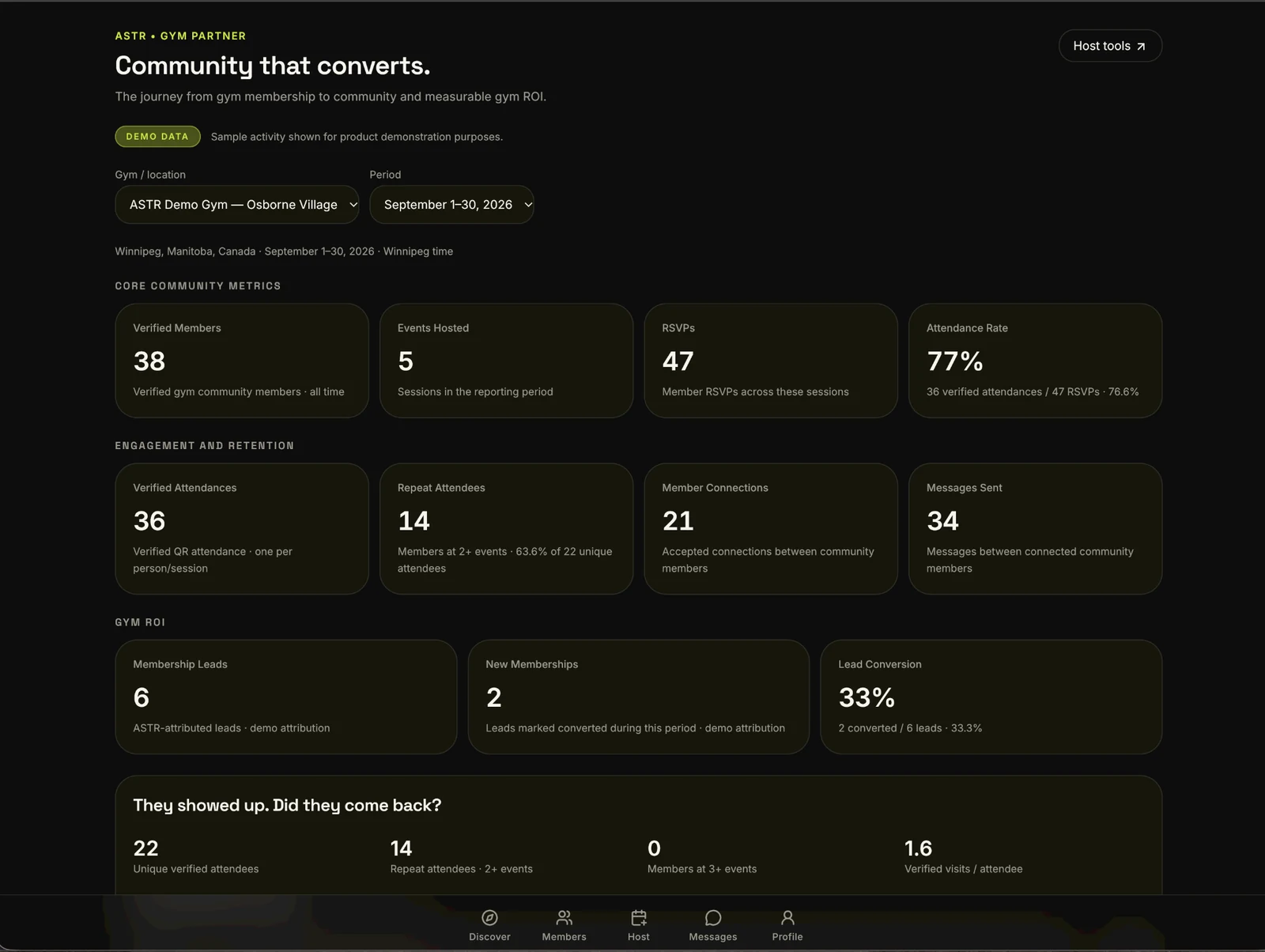This screenshot has width=1265, height=952.
Task: Open the Host calendar icon
Action: pyautogui.click(x=639, y=917)
